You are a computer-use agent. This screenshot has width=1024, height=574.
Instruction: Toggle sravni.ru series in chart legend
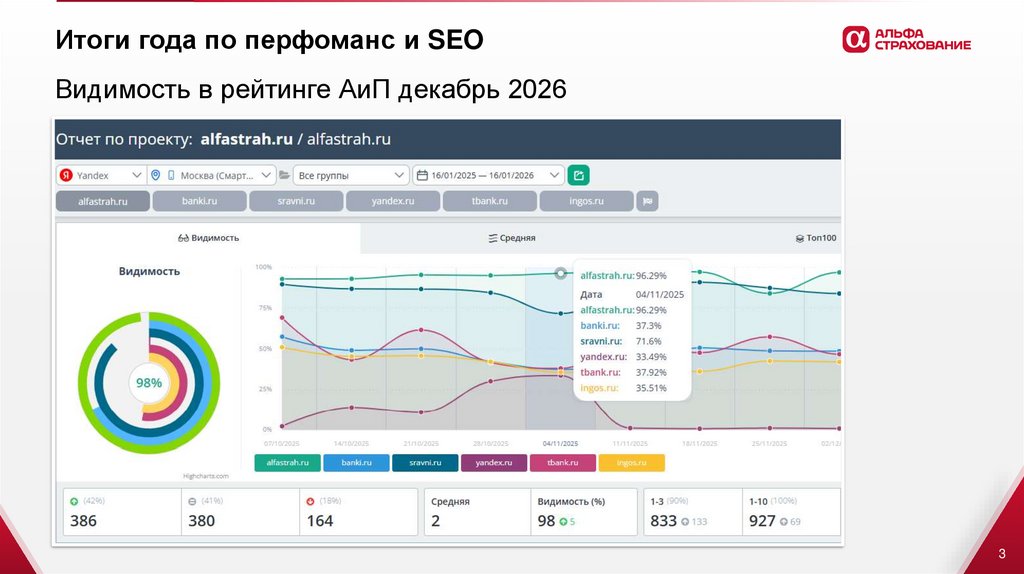(x=425, y=462)
